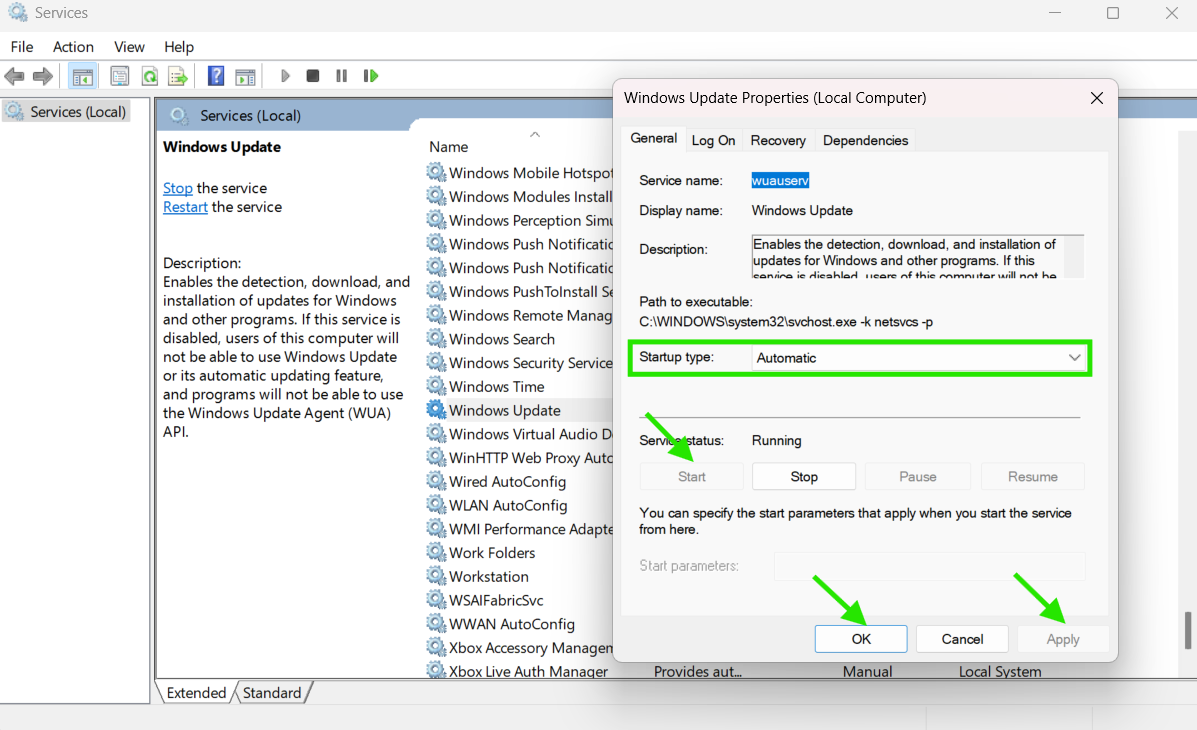Click the Stop the service link
Image resolution: width=1197 pixels, height=730 pixels.
click(177, 188)
